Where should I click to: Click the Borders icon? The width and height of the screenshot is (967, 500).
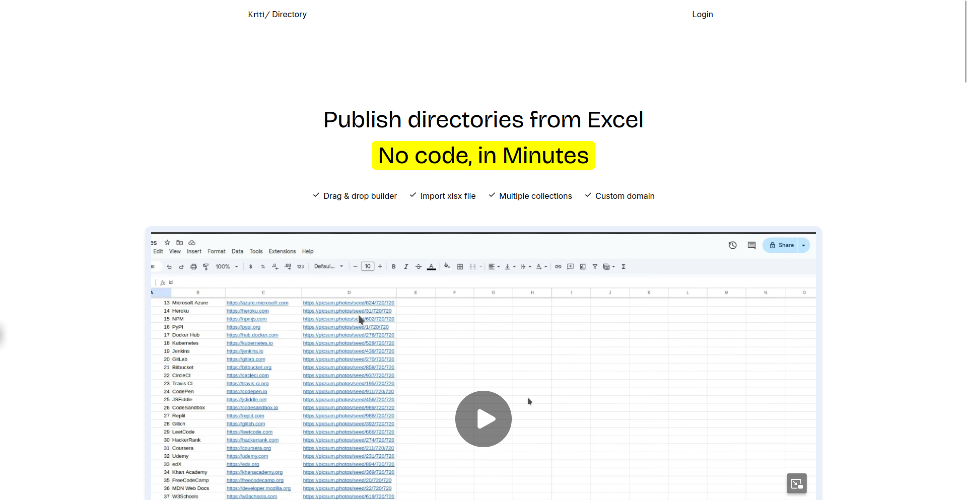pos(459,267)
